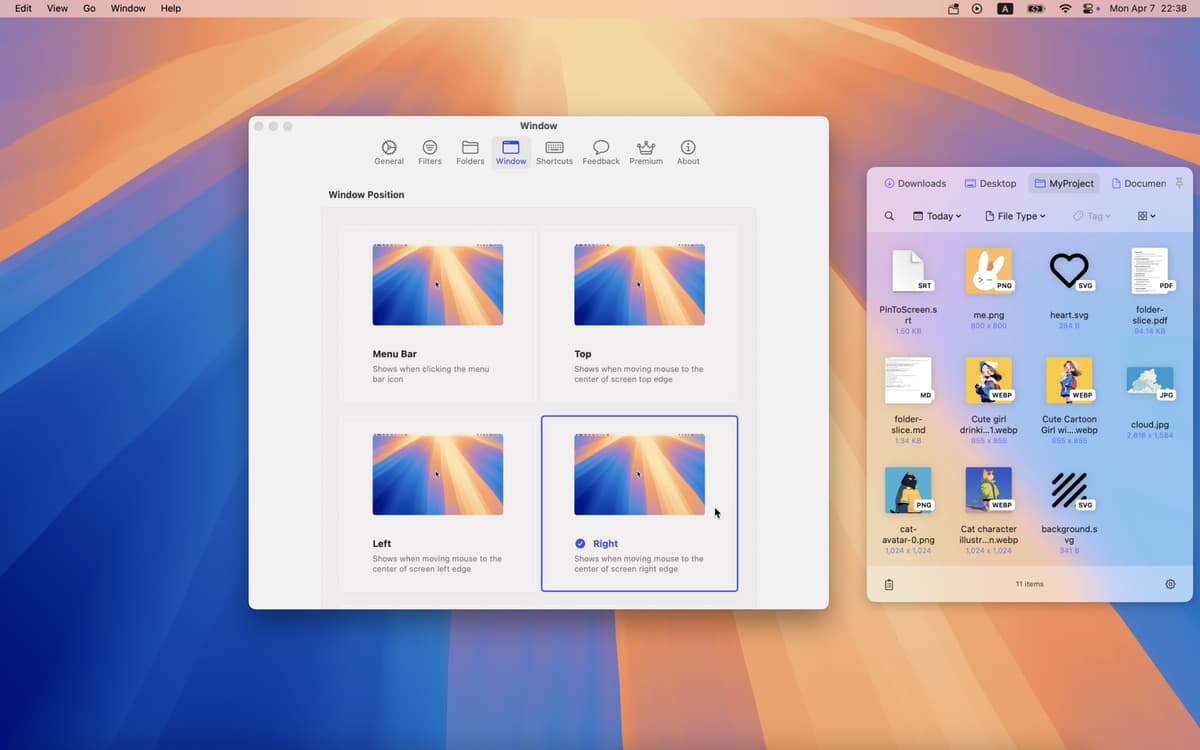The height and width of the screenshot is (750, 1200).
Task: Open the Folders preferences tab
Action: click(x=470, y=153)
